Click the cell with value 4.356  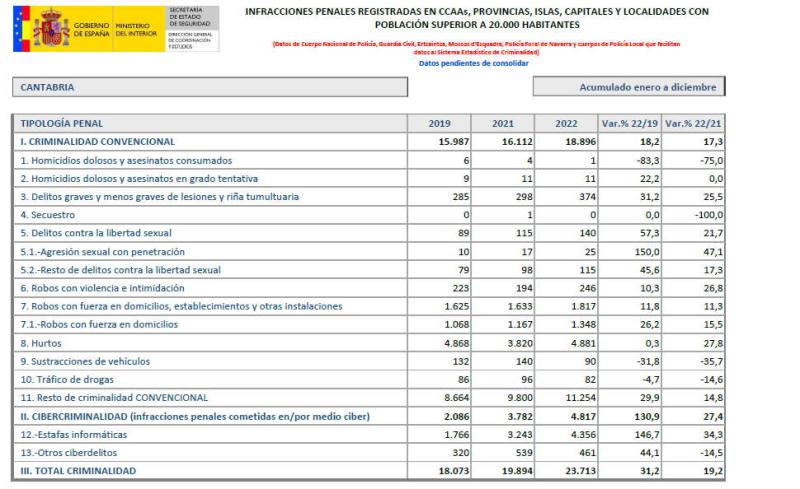coord(566,435)
